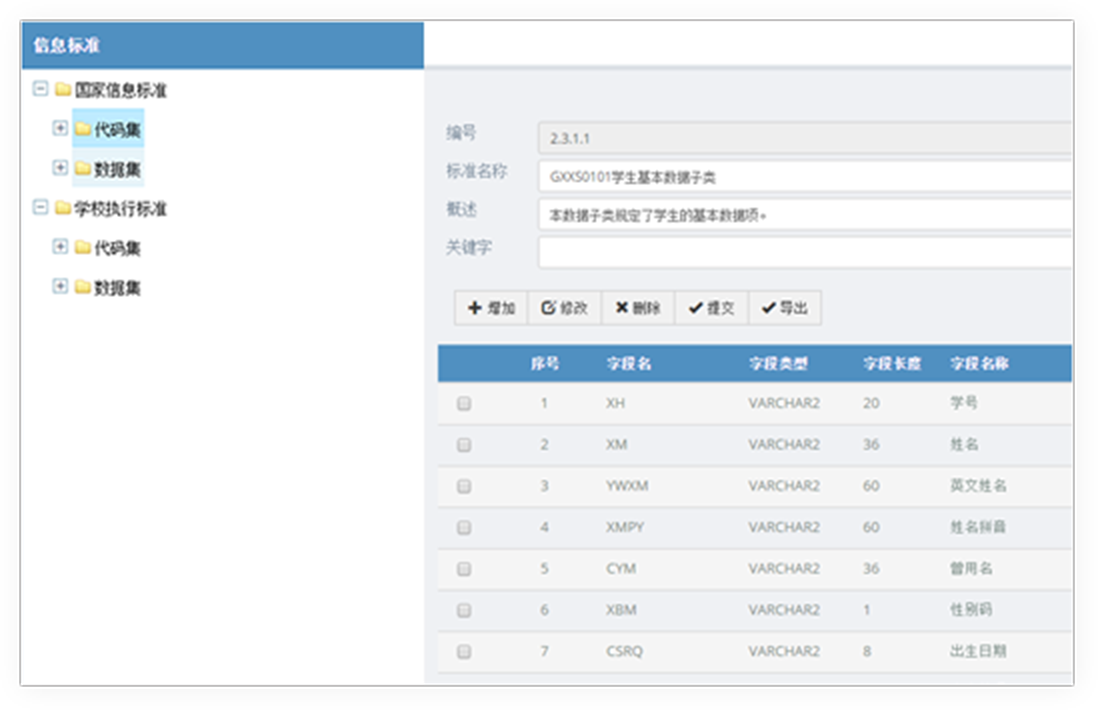The height and width of the screenshot is (710, 1098).
Task: Click folder icon of 国家信息标准
Action: [63, 90]
